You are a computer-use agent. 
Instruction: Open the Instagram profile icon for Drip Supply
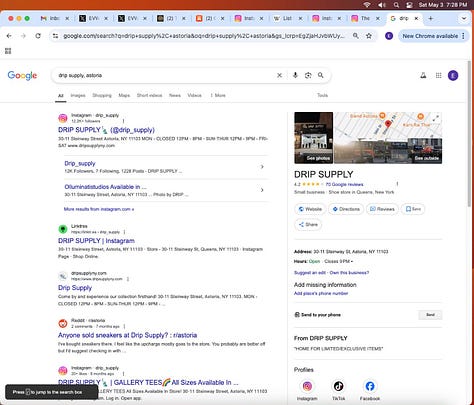click(x=307, y=386)
